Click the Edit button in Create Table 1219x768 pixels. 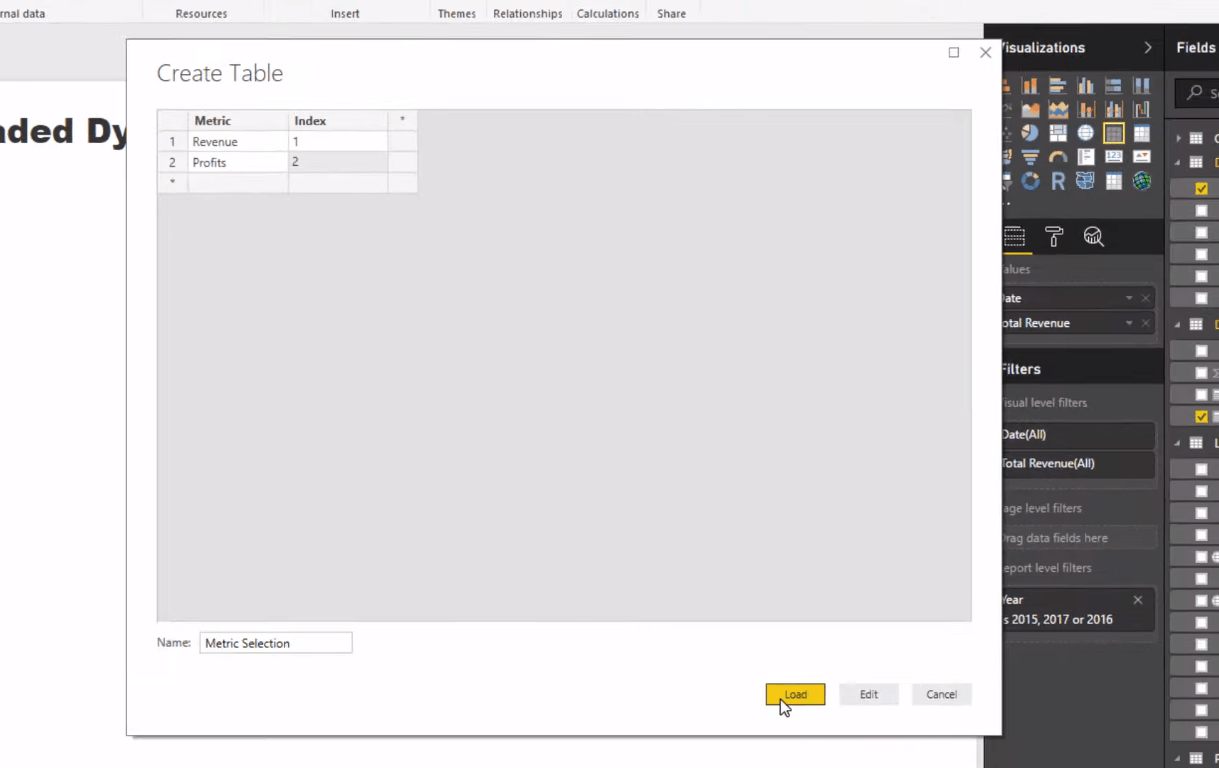coord(868,694)
